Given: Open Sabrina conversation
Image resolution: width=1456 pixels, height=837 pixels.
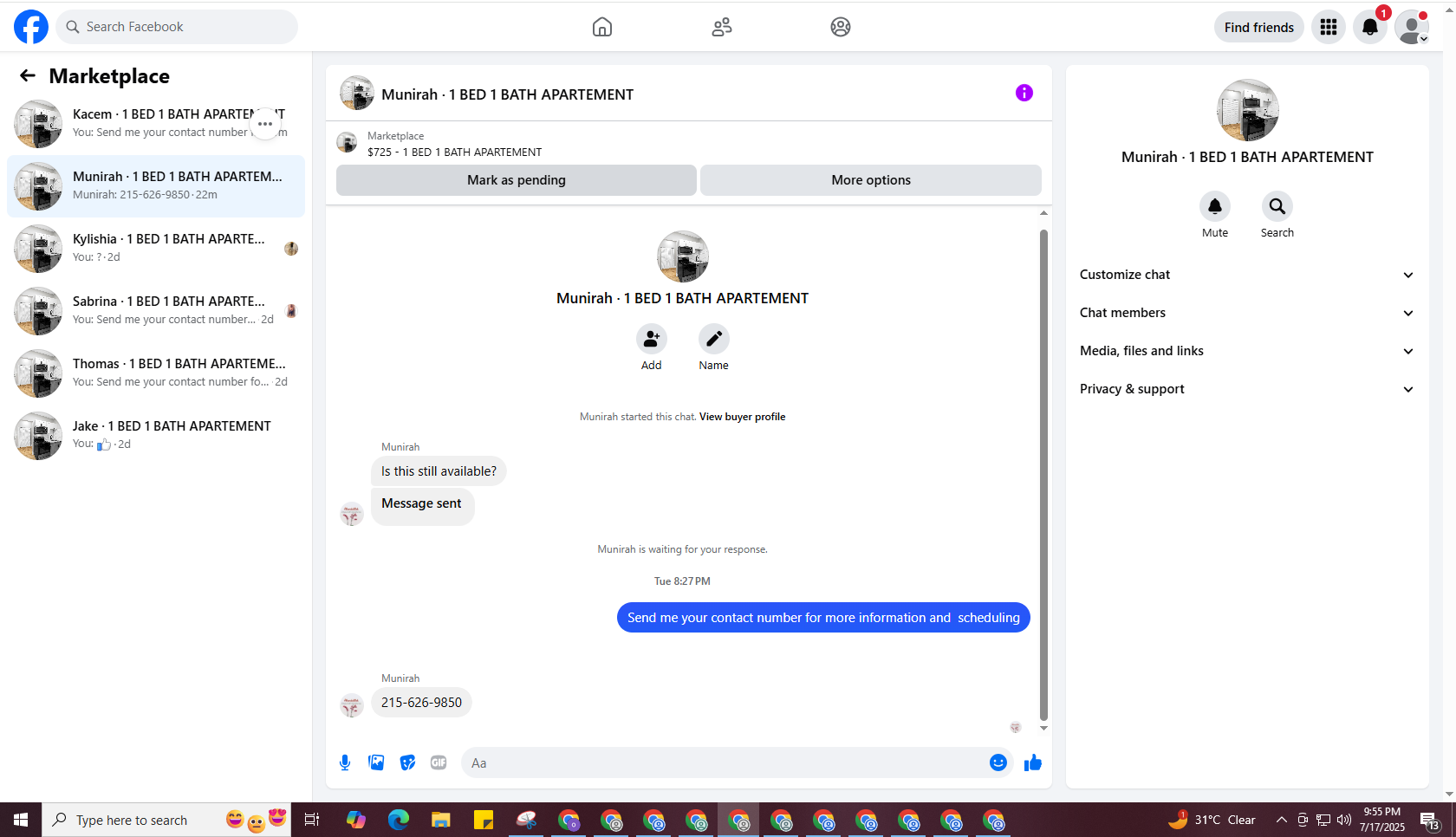Looking at the screenshot, I should (156, 311).
